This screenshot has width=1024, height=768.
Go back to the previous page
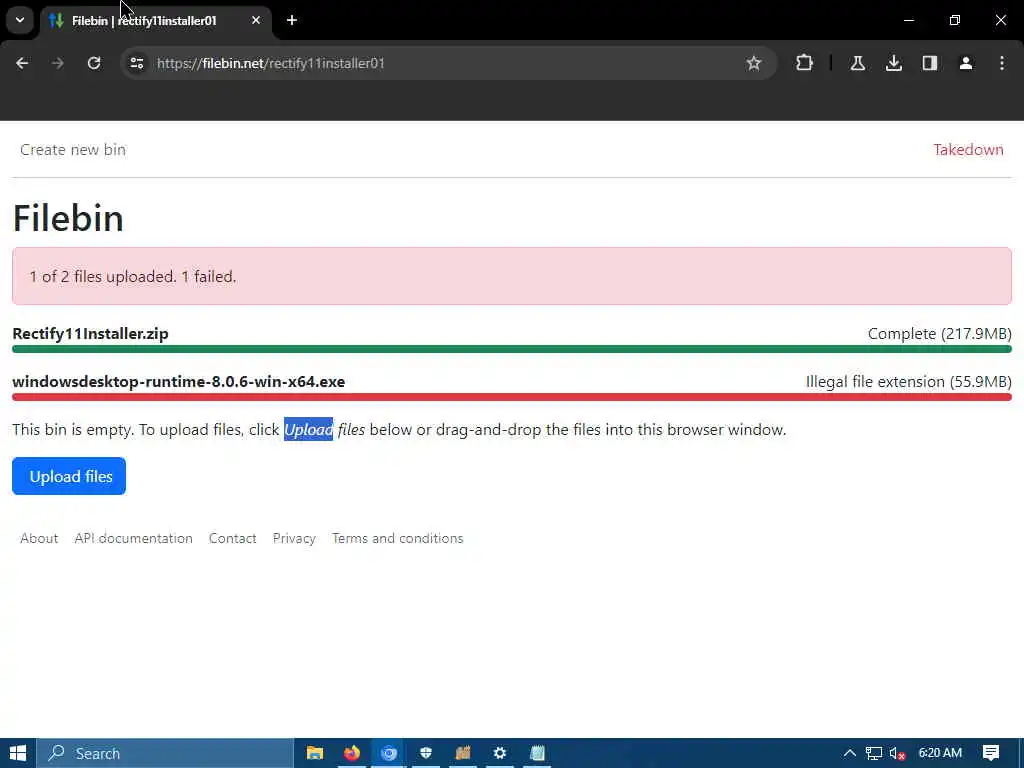(22, 63)
